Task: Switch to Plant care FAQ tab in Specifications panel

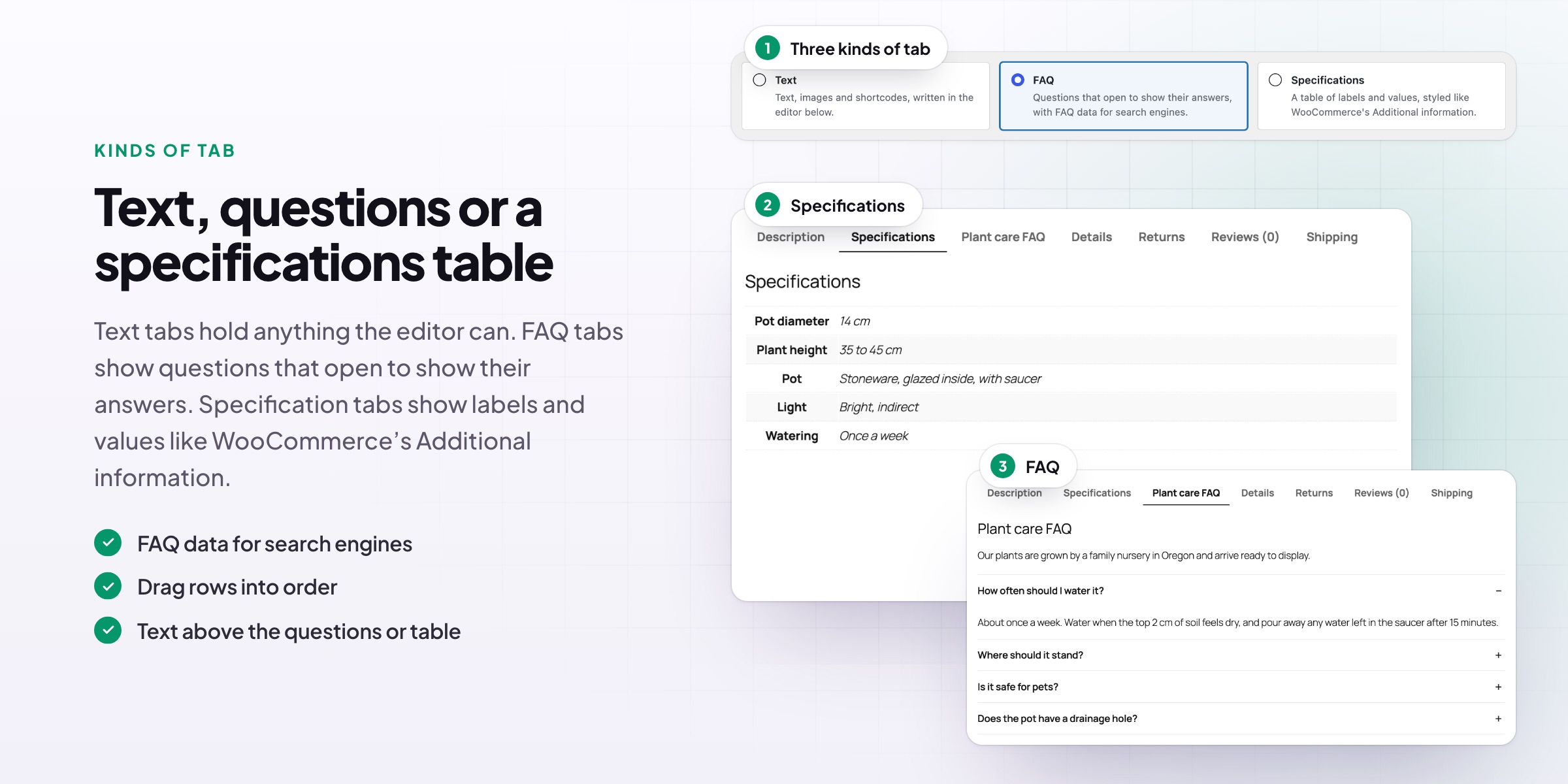Action: pos(1003,237)
